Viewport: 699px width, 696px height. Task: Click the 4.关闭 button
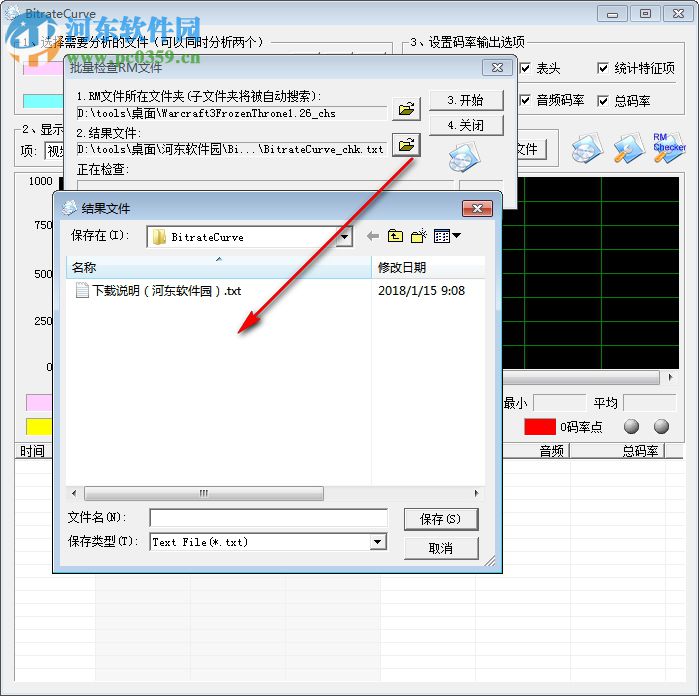466,125
